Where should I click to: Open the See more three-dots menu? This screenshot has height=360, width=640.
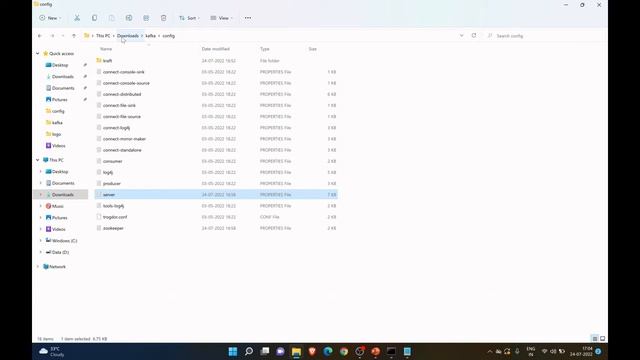[x=248, y=18]
